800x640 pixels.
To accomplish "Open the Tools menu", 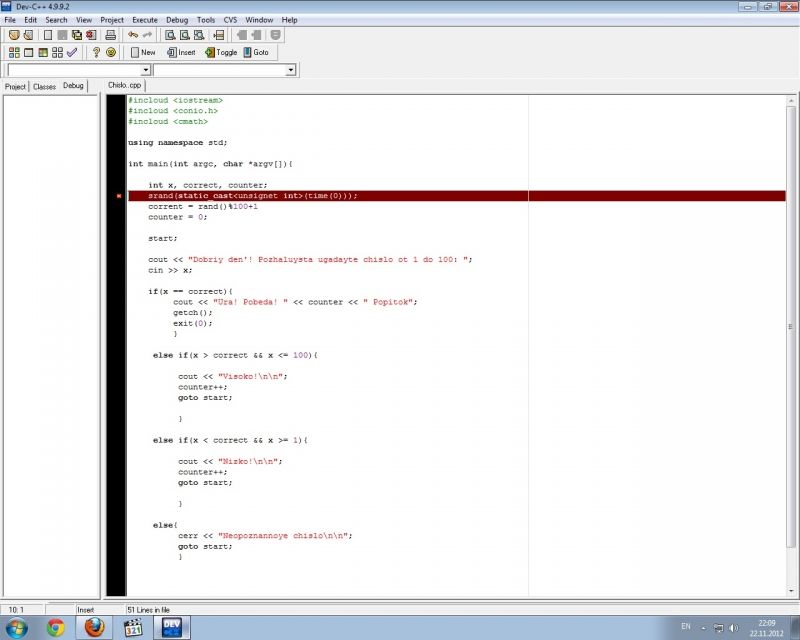I will click(205, 20).
